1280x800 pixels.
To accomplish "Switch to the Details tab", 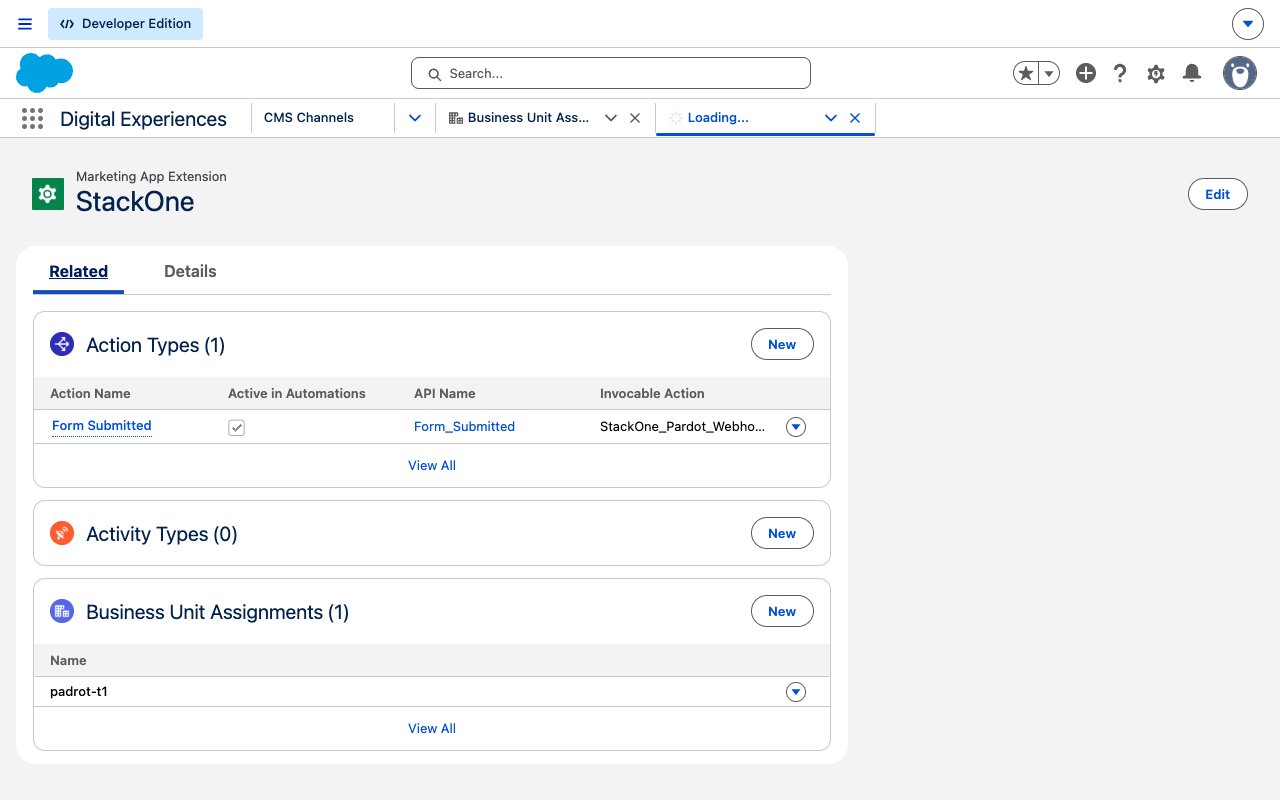I will (190, 271).
